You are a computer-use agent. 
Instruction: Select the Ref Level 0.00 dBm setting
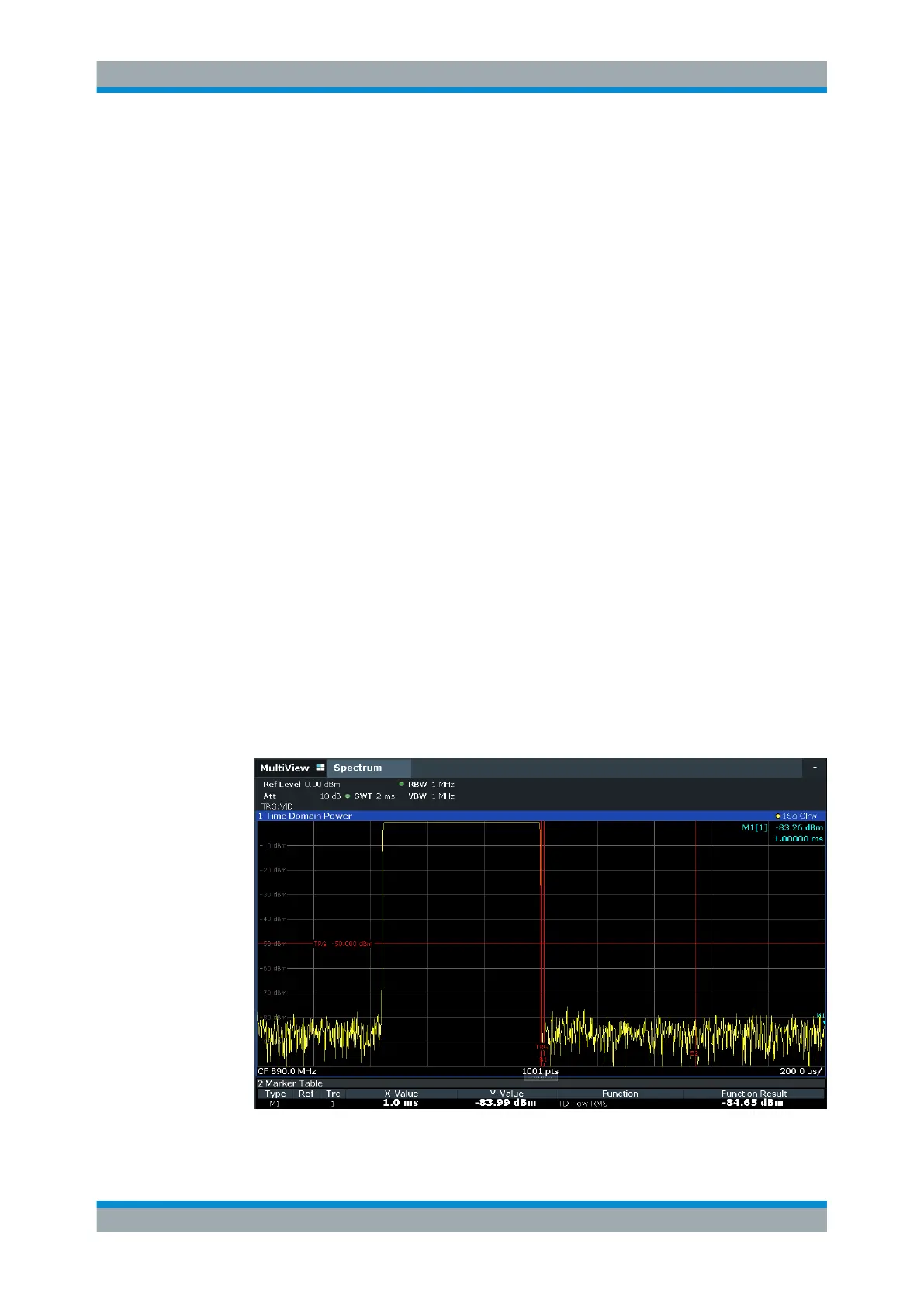[x=302, y=785]
